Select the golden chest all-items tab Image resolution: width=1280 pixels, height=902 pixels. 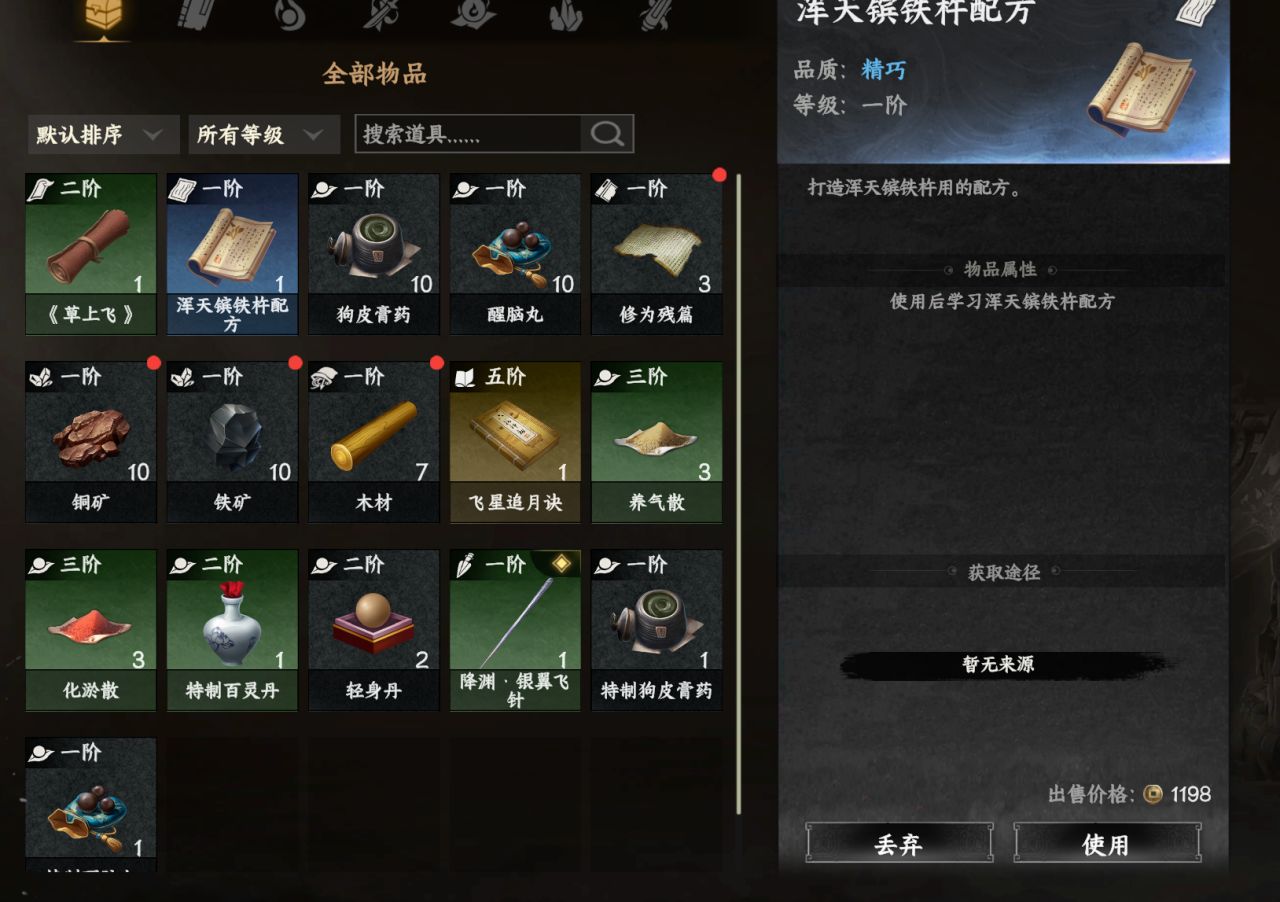(106, 16)
